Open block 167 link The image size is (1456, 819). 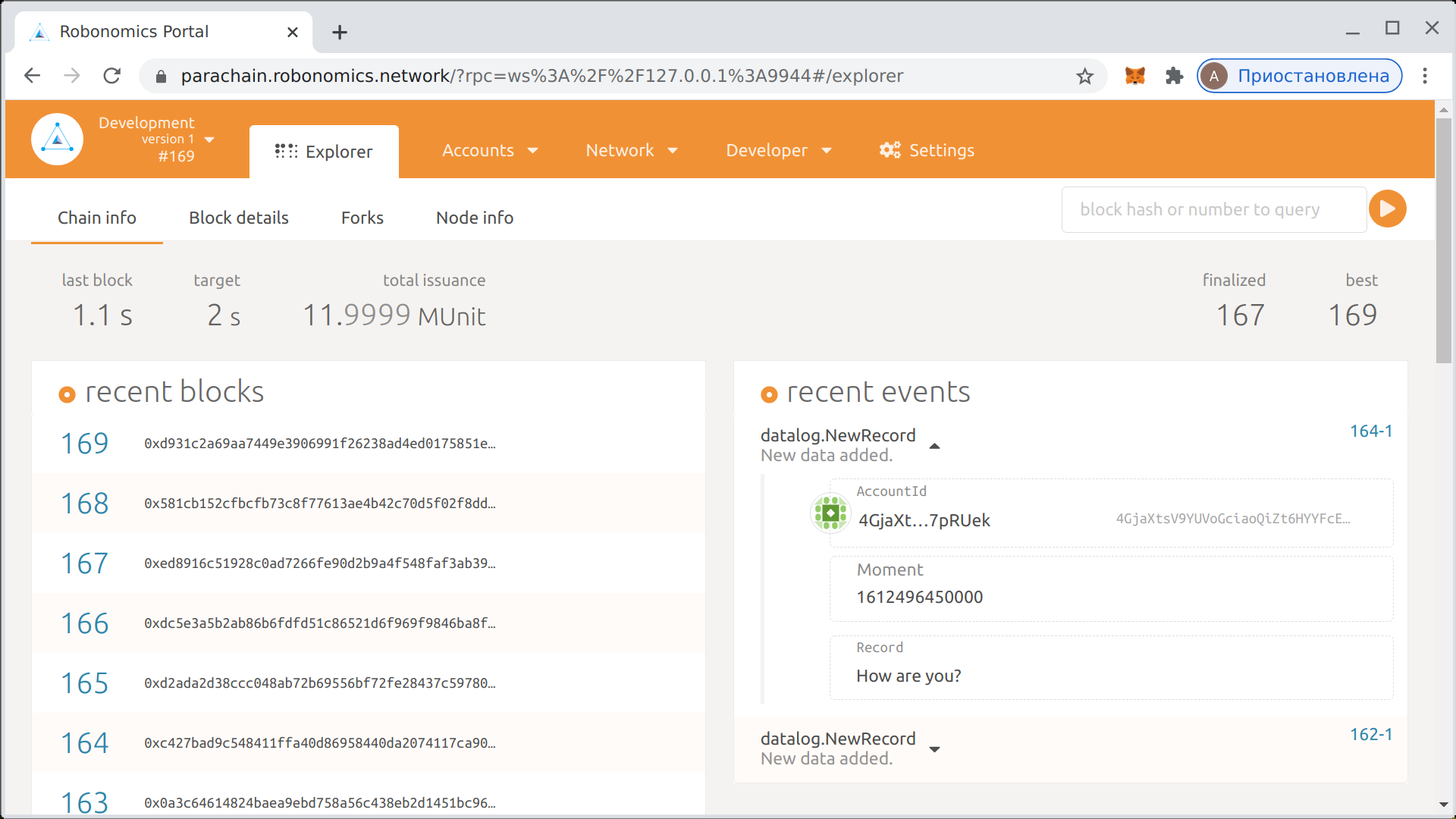(x=85, y=563)
